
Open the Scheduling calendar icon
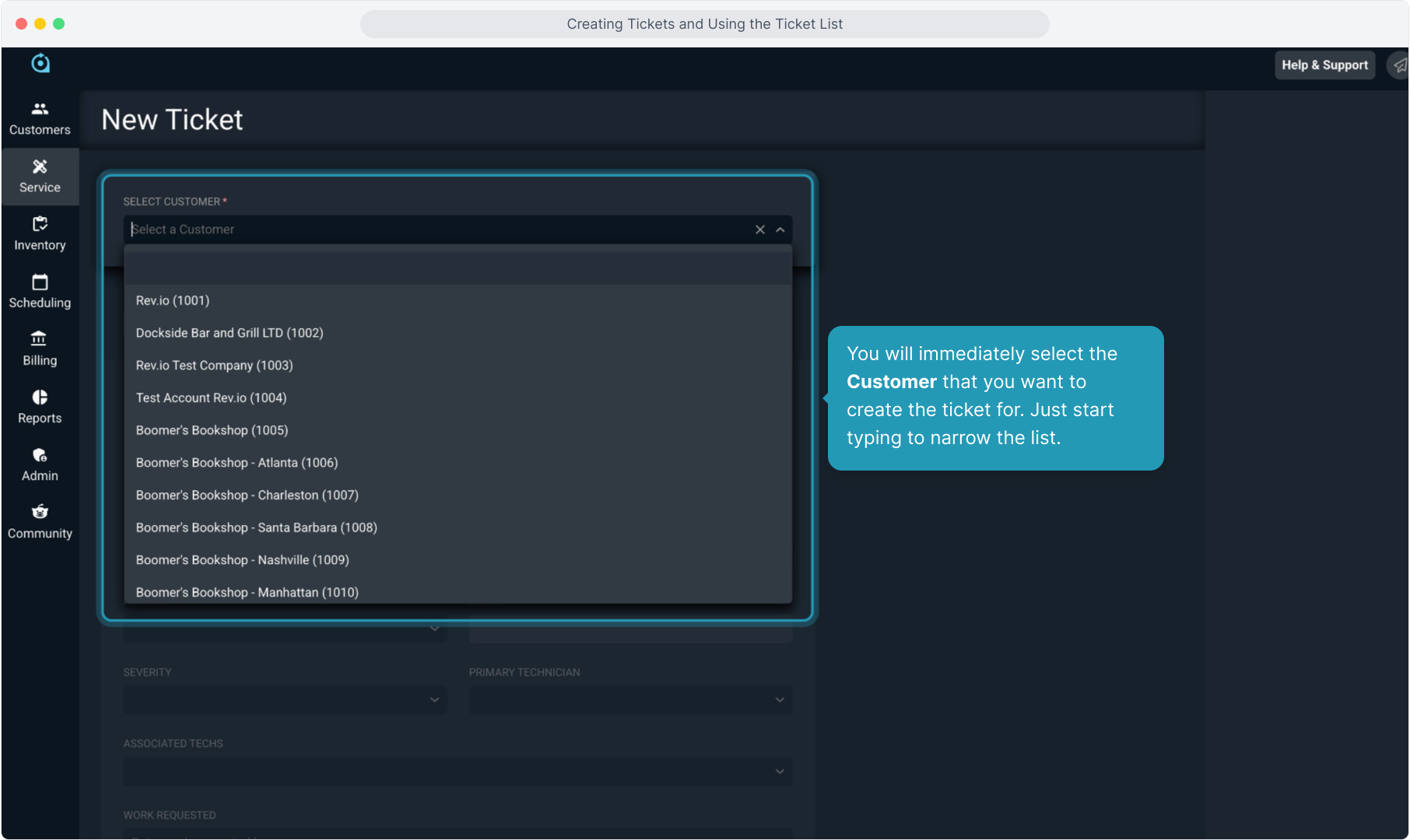[40, 282]
